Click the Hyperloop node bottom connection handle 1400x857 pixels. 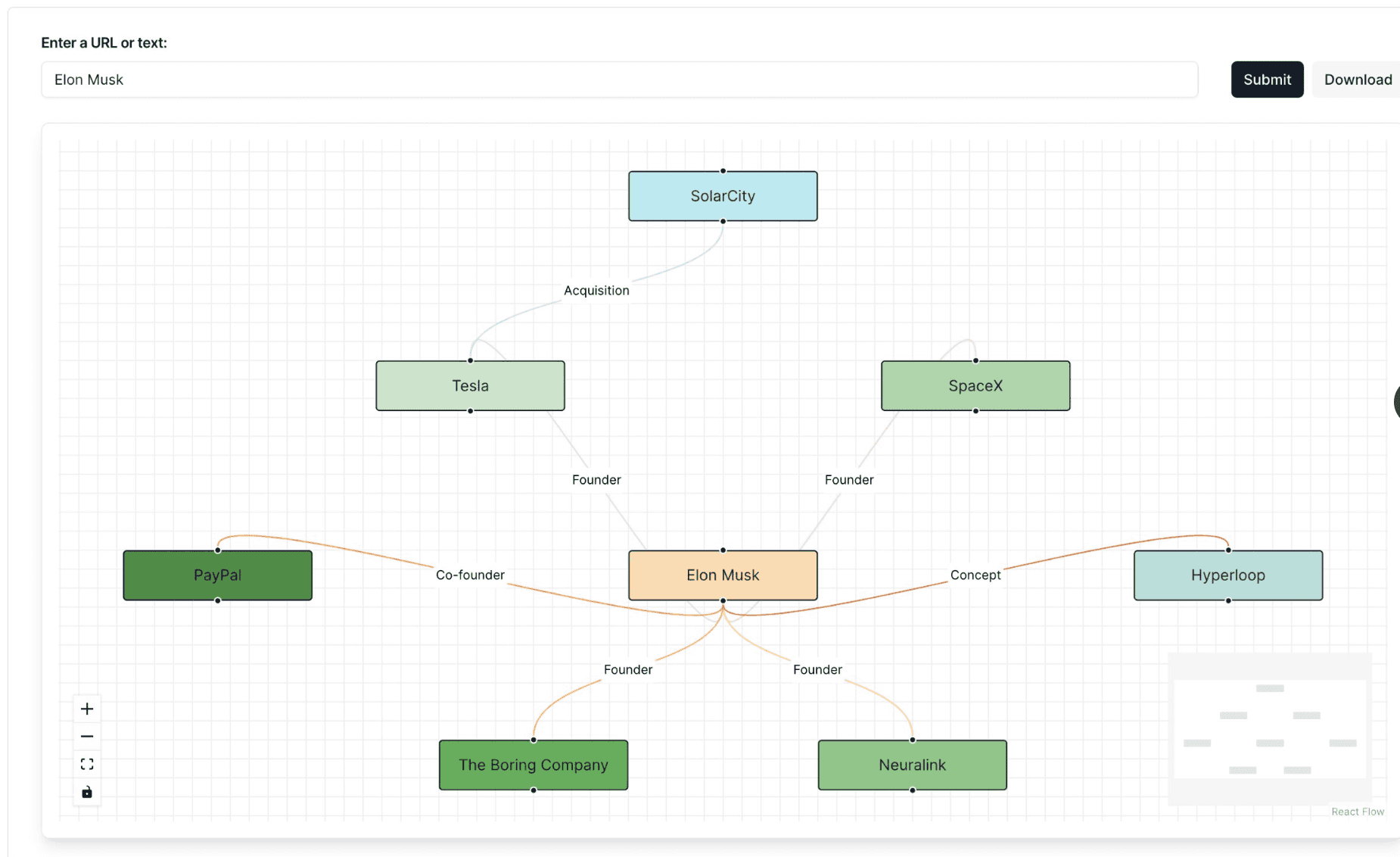[x=1228, y=600]
